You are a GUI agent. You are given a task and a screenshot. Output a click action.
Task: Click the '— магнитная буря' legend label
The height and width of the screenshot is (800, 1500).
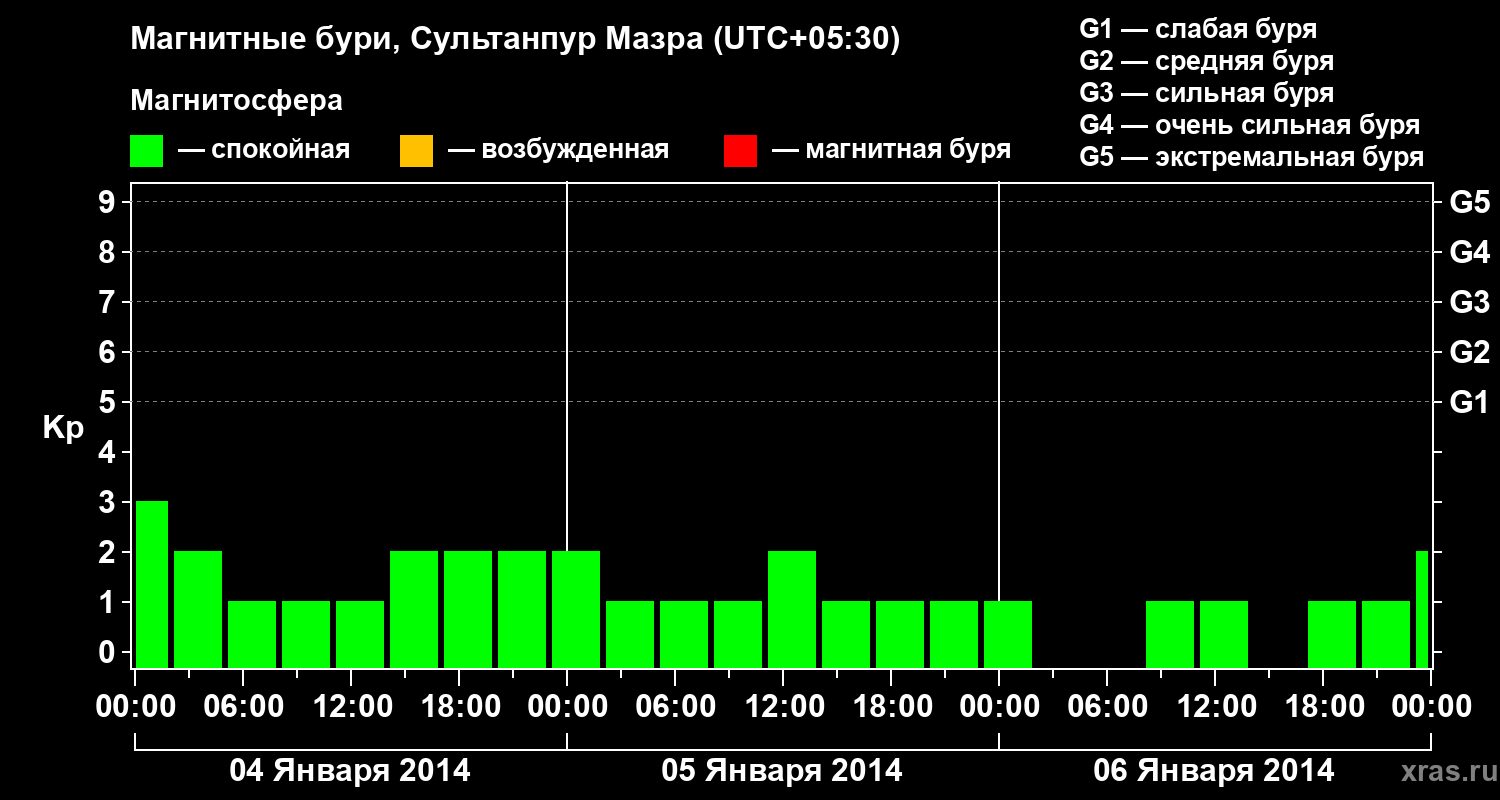click(x=892, y=151)
